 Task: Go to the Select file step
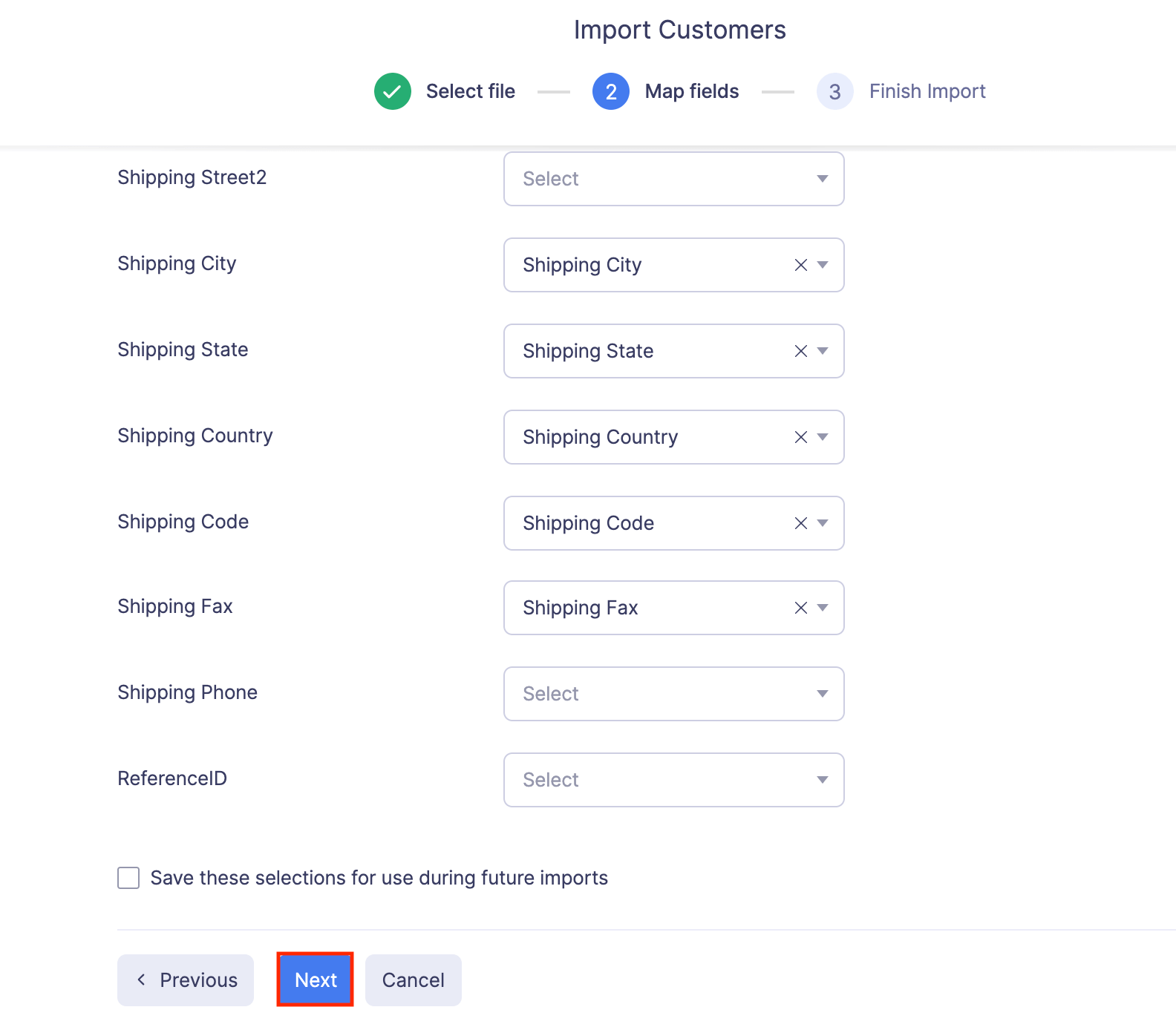tap(470, 91)
